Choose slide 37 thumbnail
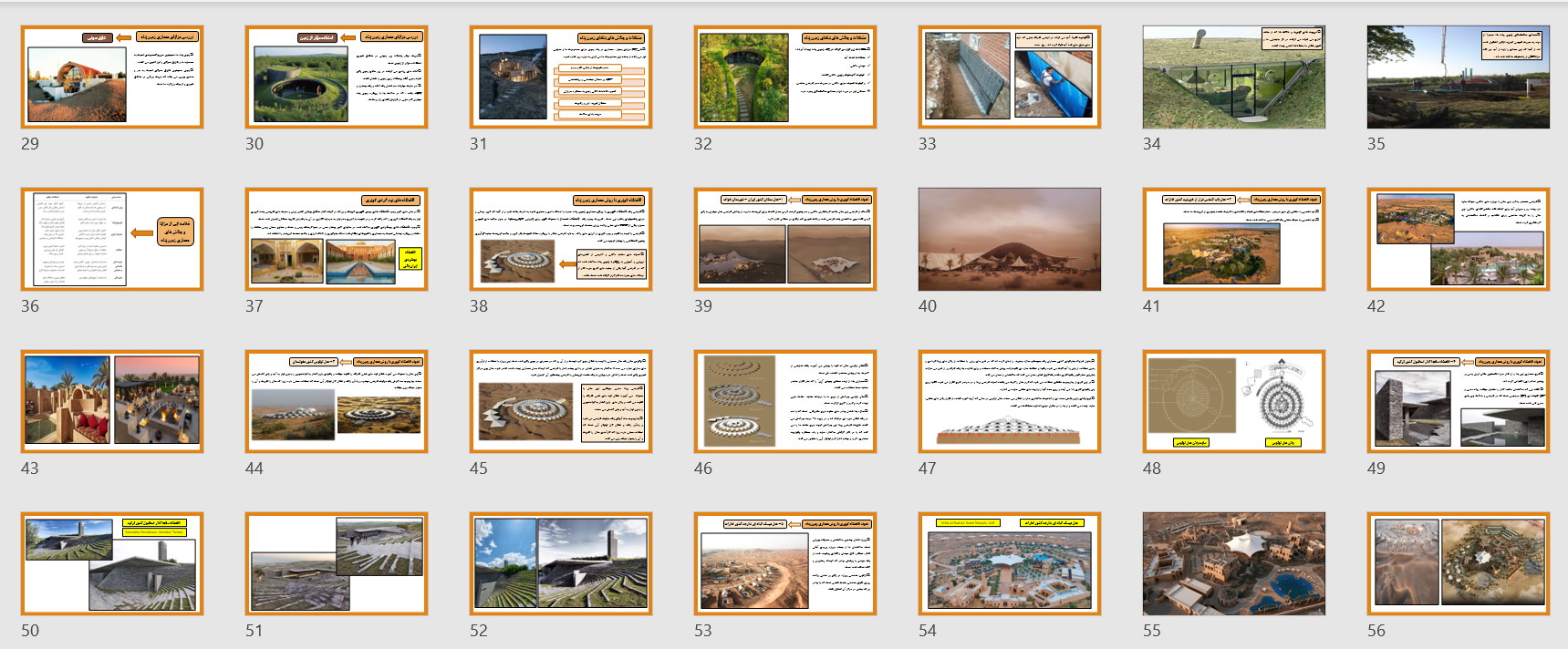 pyautogui.click(x=337, y=239)
